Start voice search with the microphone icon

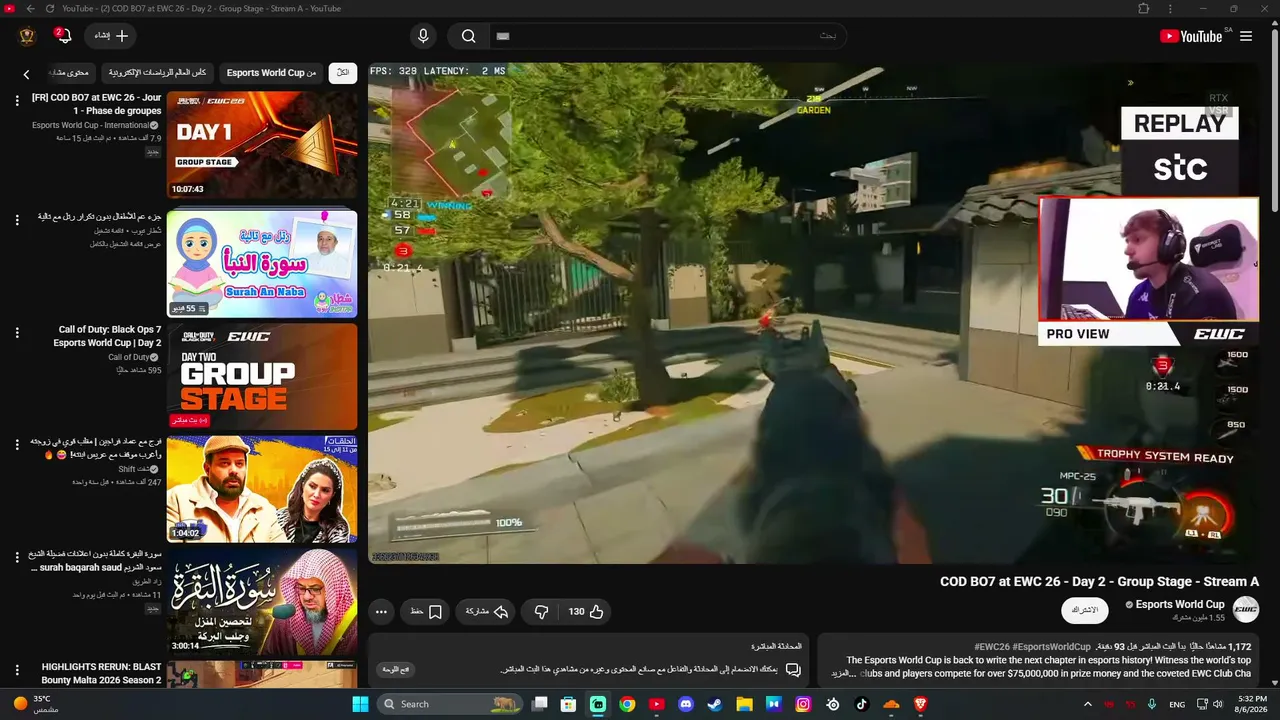423,36
